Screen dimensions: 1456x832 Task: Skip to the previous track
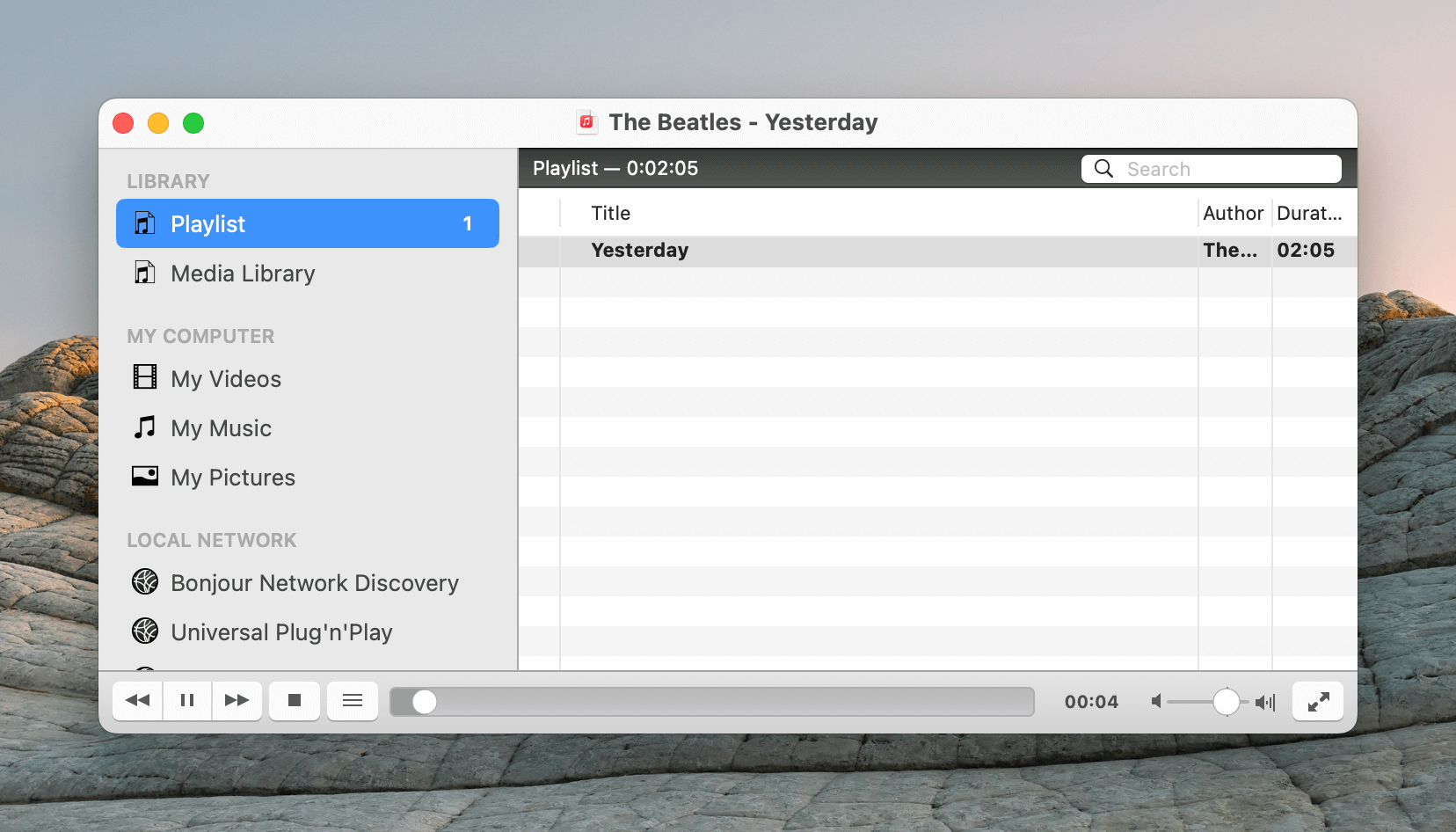pyautogui.click(x=138, y=701)
